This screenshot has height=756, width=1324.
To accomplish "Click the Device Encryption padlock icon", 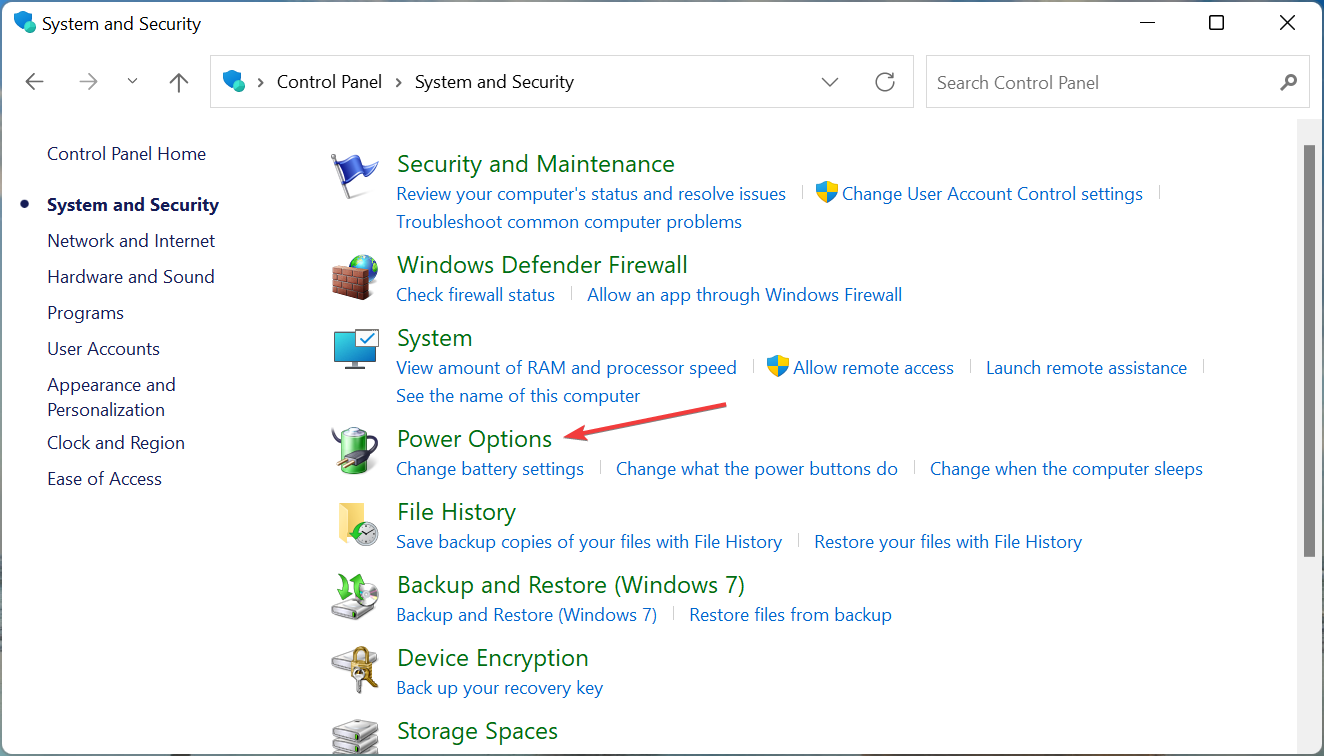I will click(x=355, y=669).
